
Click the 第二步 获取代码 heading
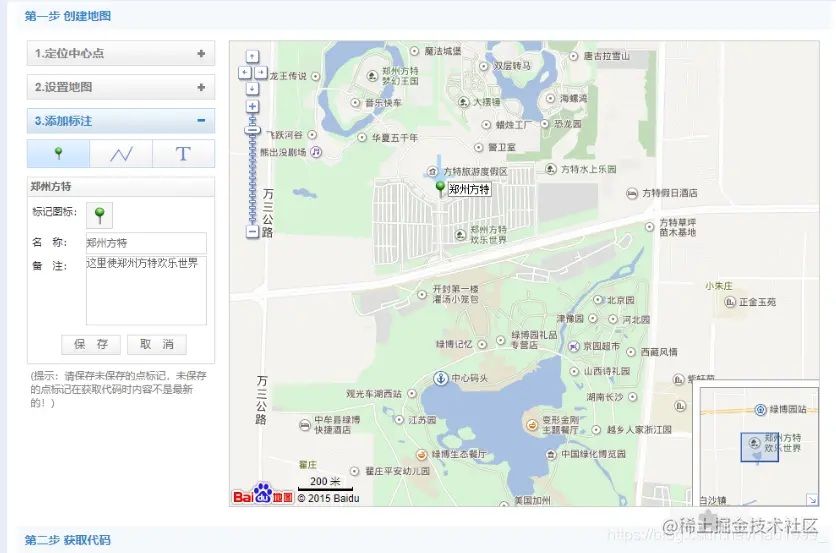68,540
